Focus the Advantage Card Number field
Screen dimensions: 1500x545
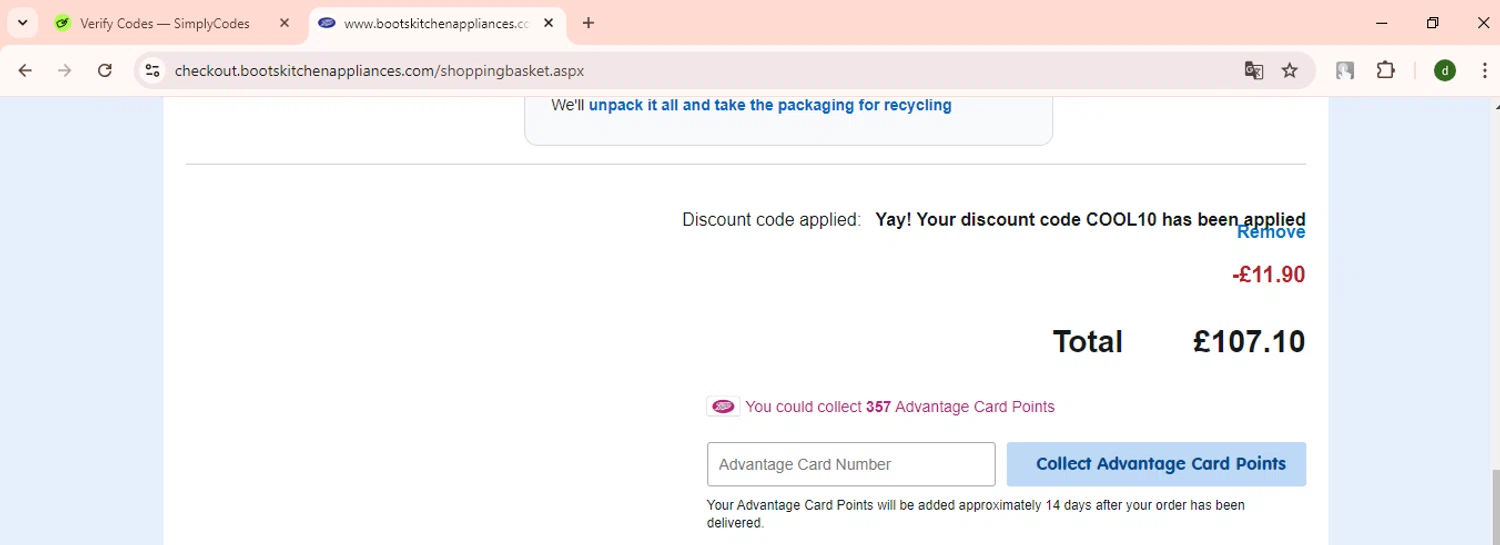pyautogui.click(x=850, y=464)
